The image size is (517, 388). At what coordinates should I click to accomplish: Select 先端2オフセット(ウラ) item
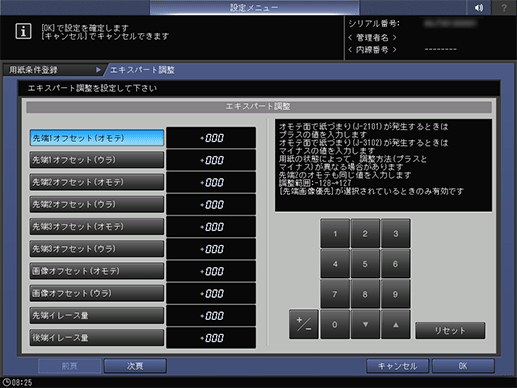[x=97, y=204]
